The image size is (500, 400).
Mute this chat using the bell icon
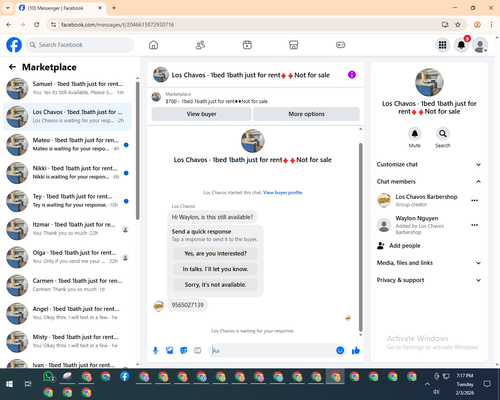(x=415, y=134)
